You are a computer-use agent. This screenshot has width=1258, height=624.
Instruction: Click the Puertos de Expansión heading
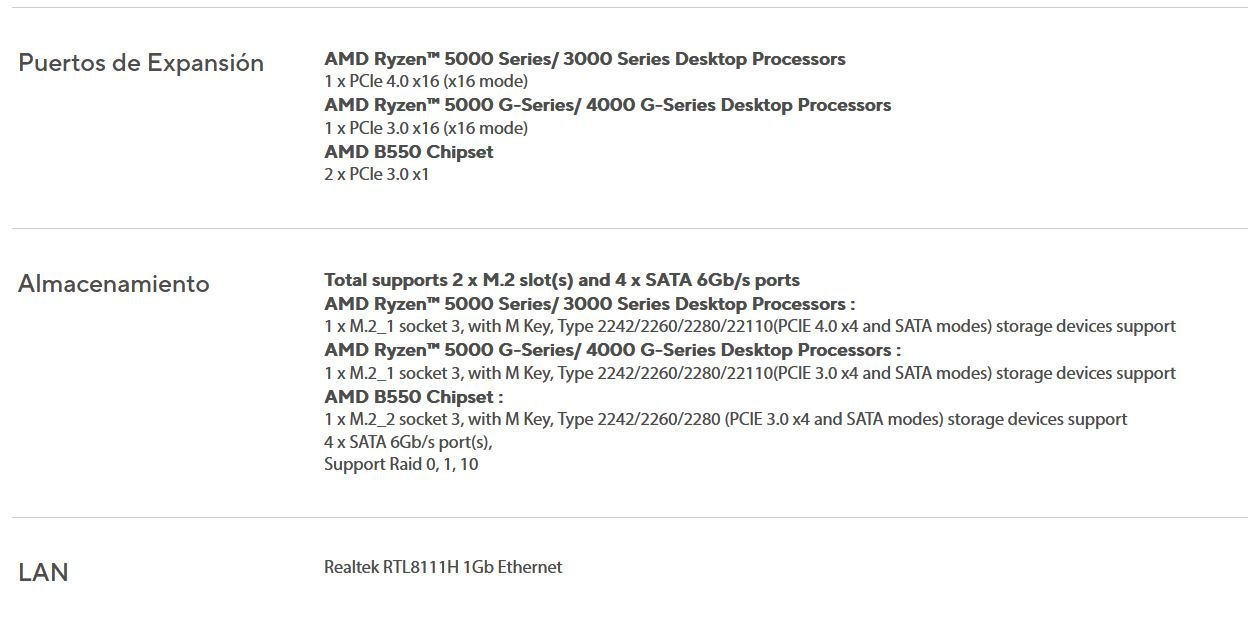point(141,63)
